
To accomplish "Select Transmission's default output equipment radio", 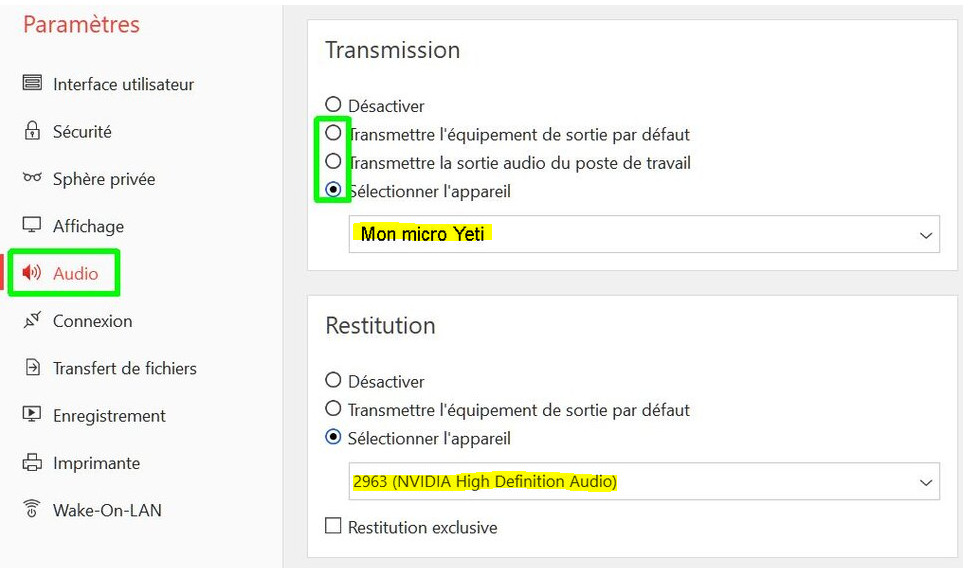I will click(334, 133).
